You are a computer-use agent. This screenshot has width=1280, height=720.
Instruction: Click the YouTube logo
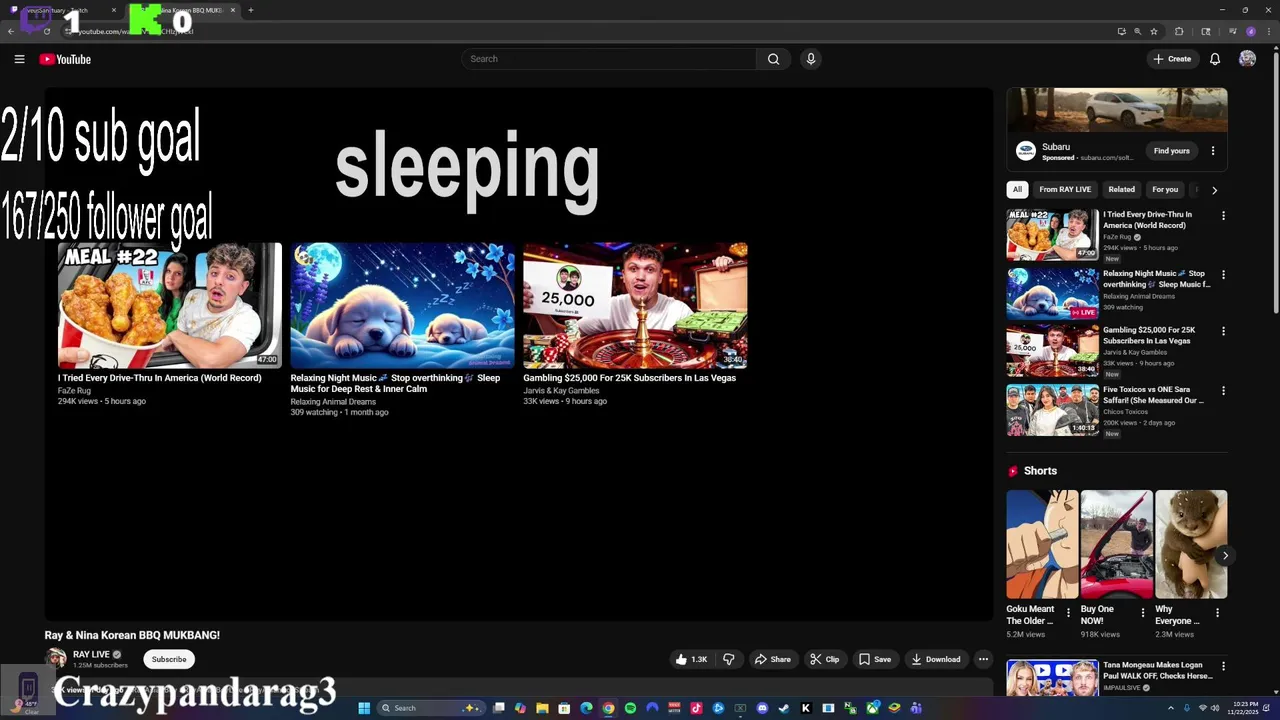pos(65,59)
